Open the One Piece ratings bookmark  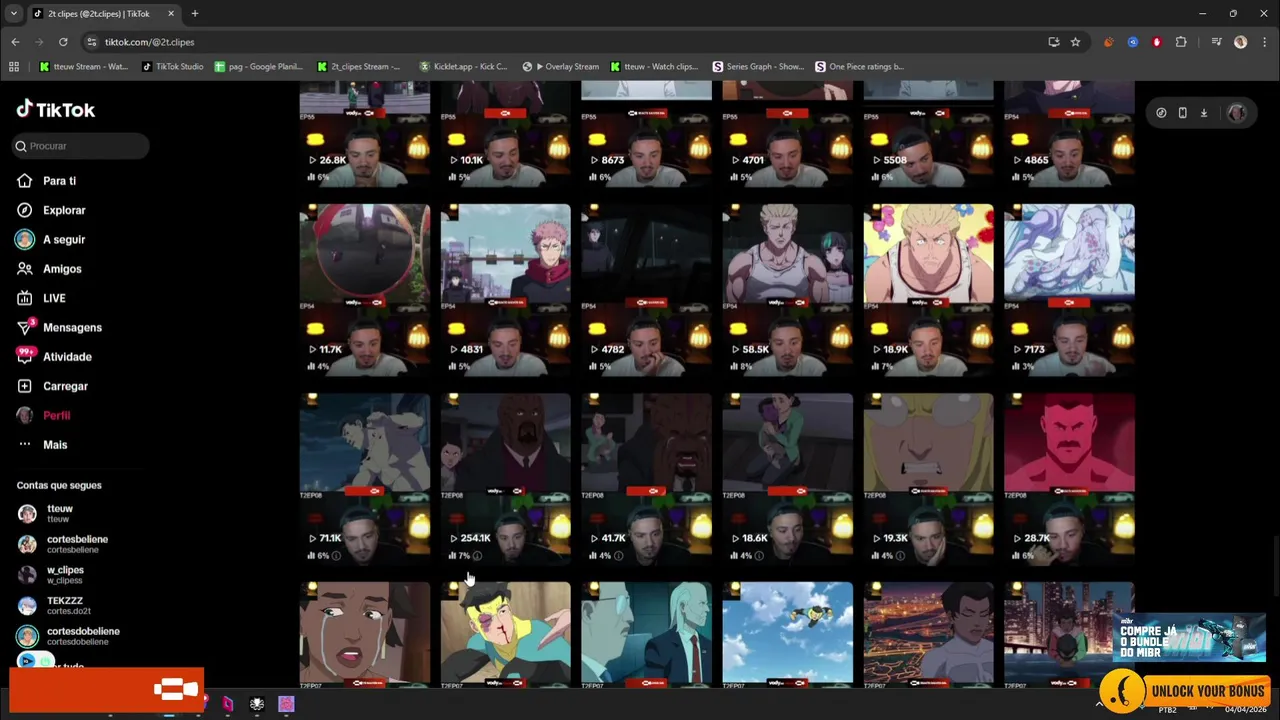[x=860, y=67]
